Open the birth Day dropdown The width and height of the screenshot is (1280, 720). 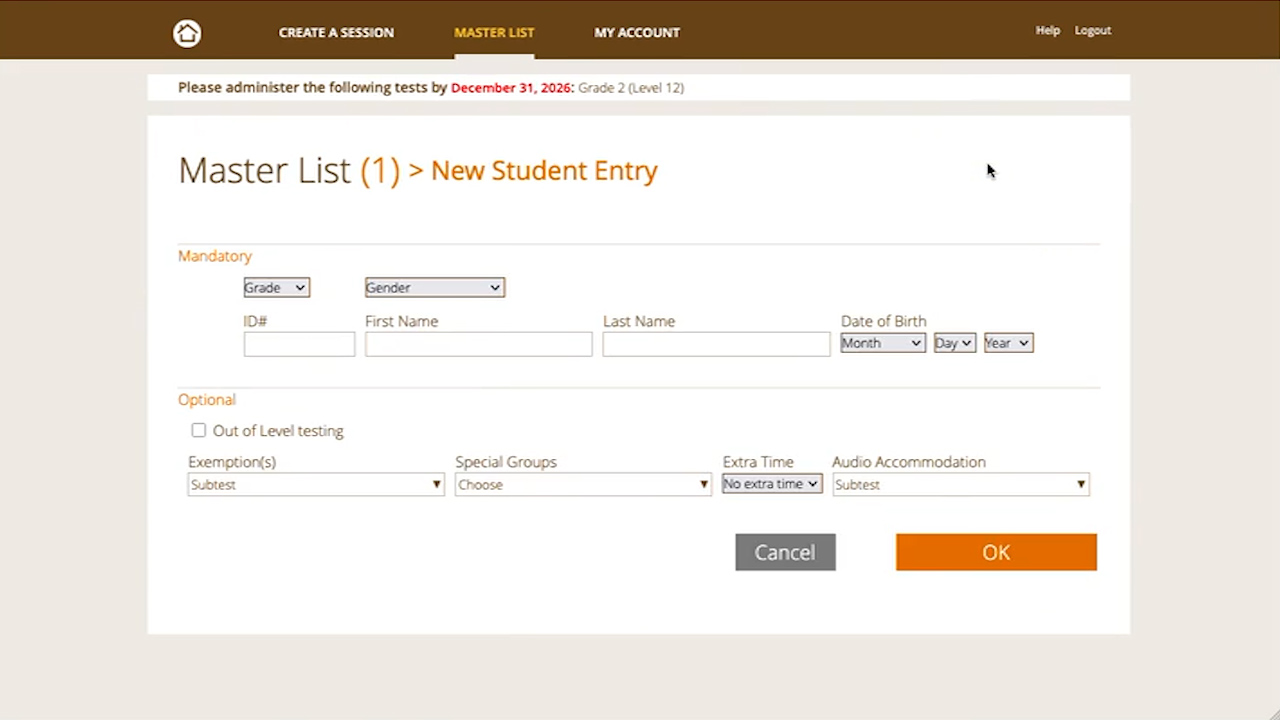coord(954,343)
